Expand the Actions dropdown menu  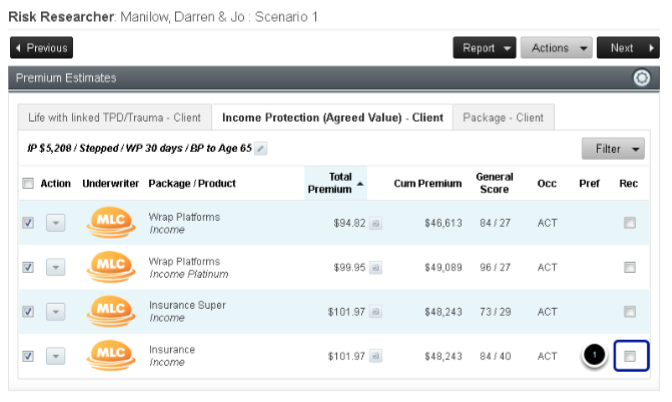point(556,48)
